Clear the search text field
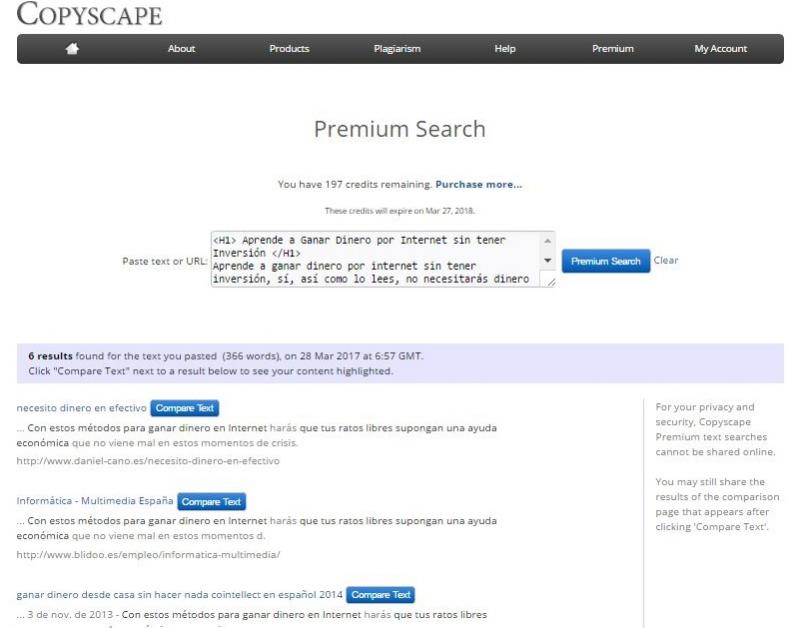Image resolution: width=790 pixels, height=628 pixels. coord(666,261)
